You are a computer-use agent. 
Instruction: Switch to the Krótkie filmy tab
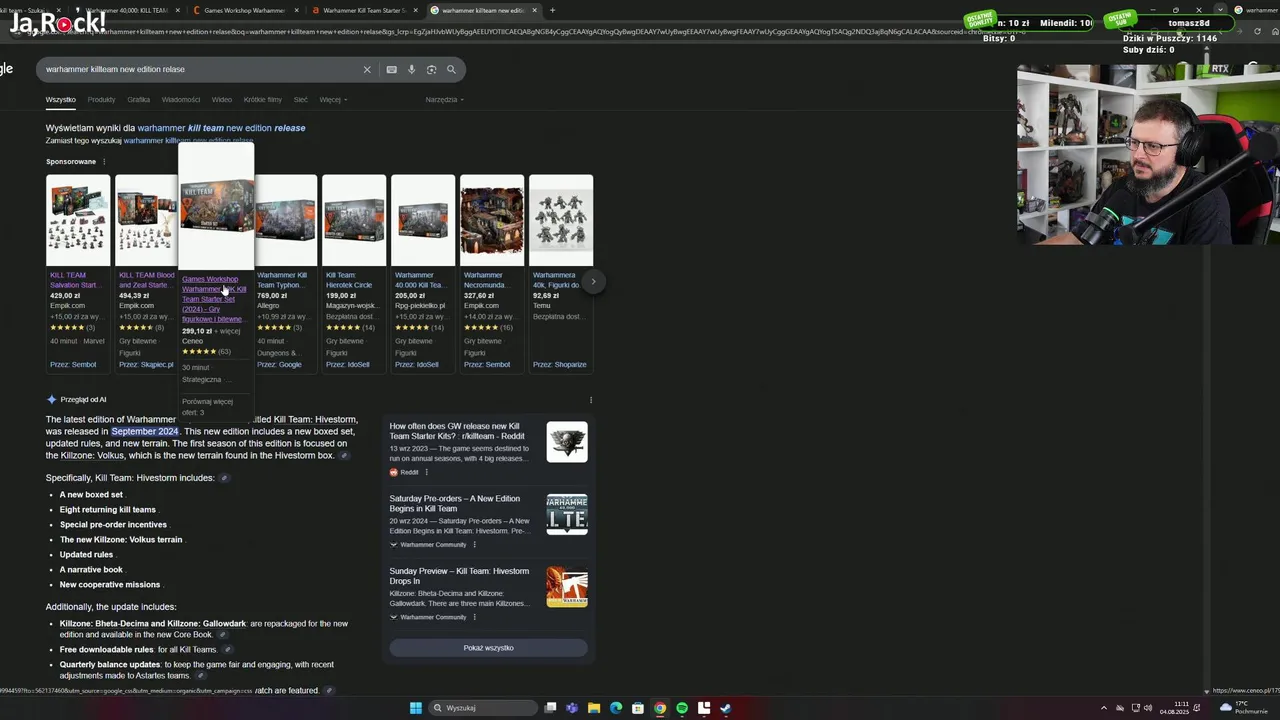coord(262,100)
